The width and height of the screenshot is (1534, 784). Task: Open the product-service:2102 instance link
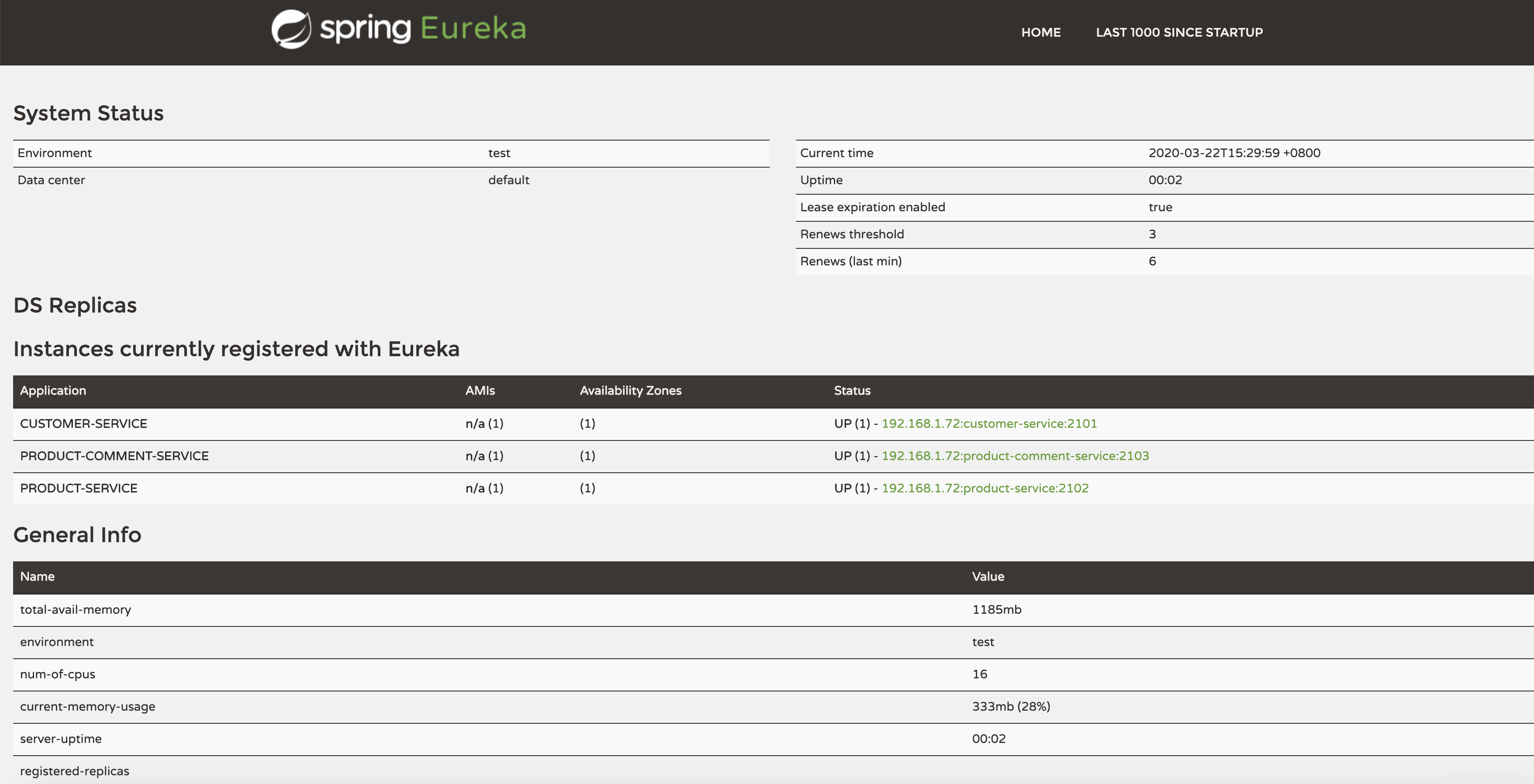pyautogui.click(x=985, y=488)
